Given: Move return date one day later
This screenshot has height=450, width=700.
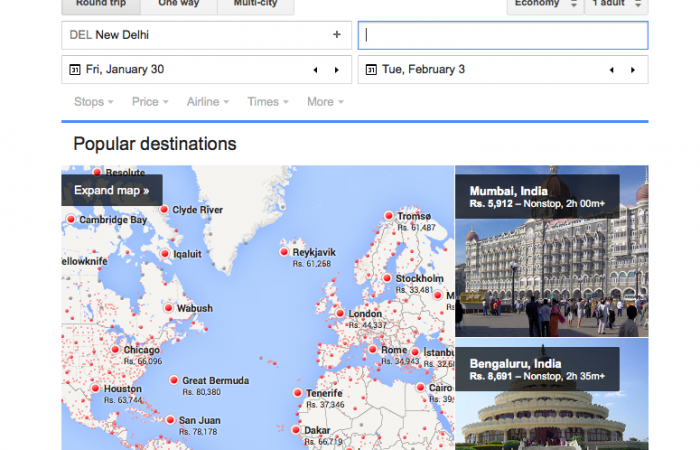Looking at the screenshot, I should point(632,70).
